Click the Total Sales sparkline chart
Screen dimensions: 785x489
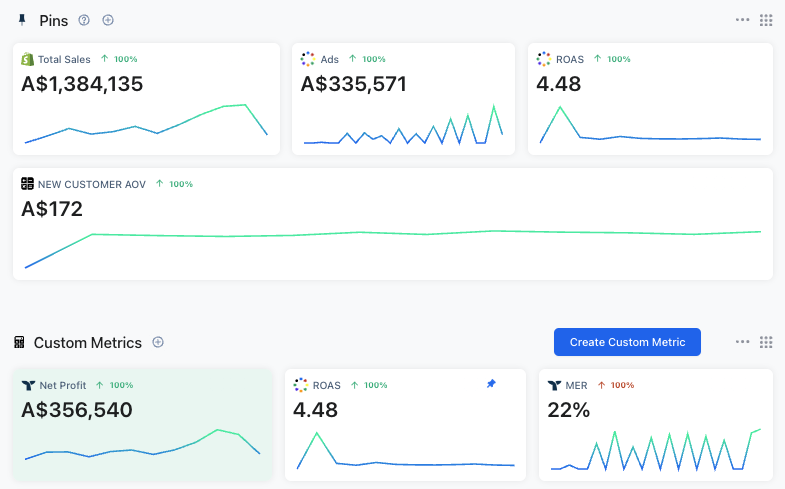tap(146, 124)
